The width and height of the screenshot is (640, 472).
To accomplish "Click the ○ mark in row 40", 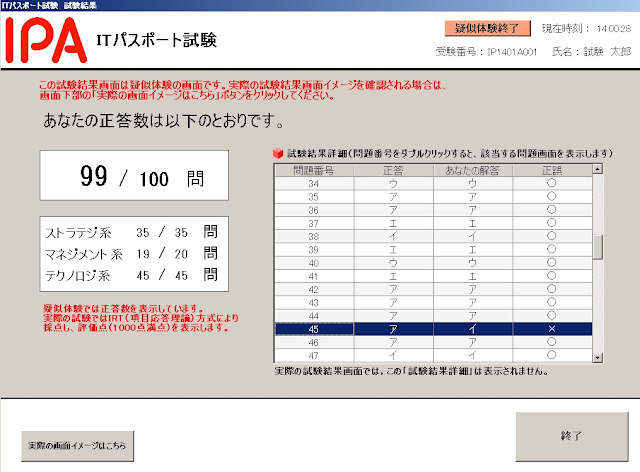I will tap(551, 262).
